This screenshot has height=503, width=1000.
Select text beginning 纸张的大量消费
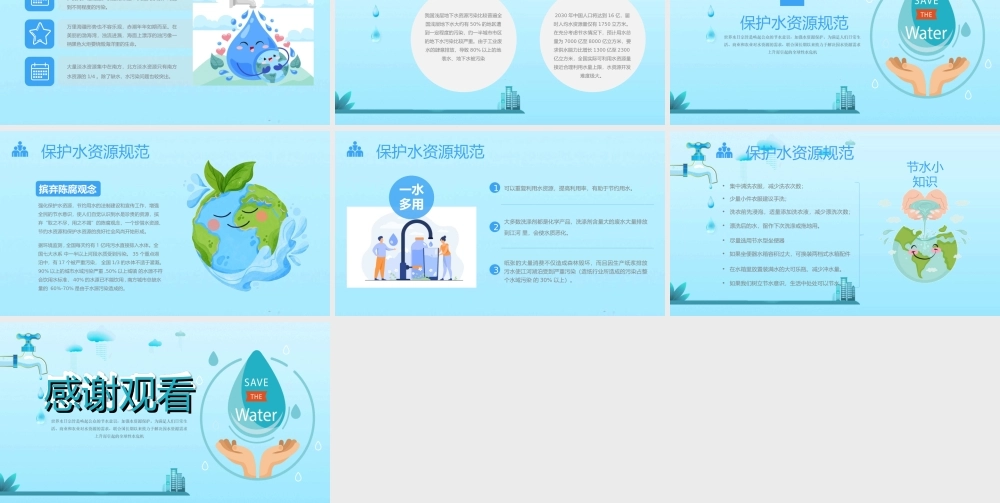pos(577,271)
